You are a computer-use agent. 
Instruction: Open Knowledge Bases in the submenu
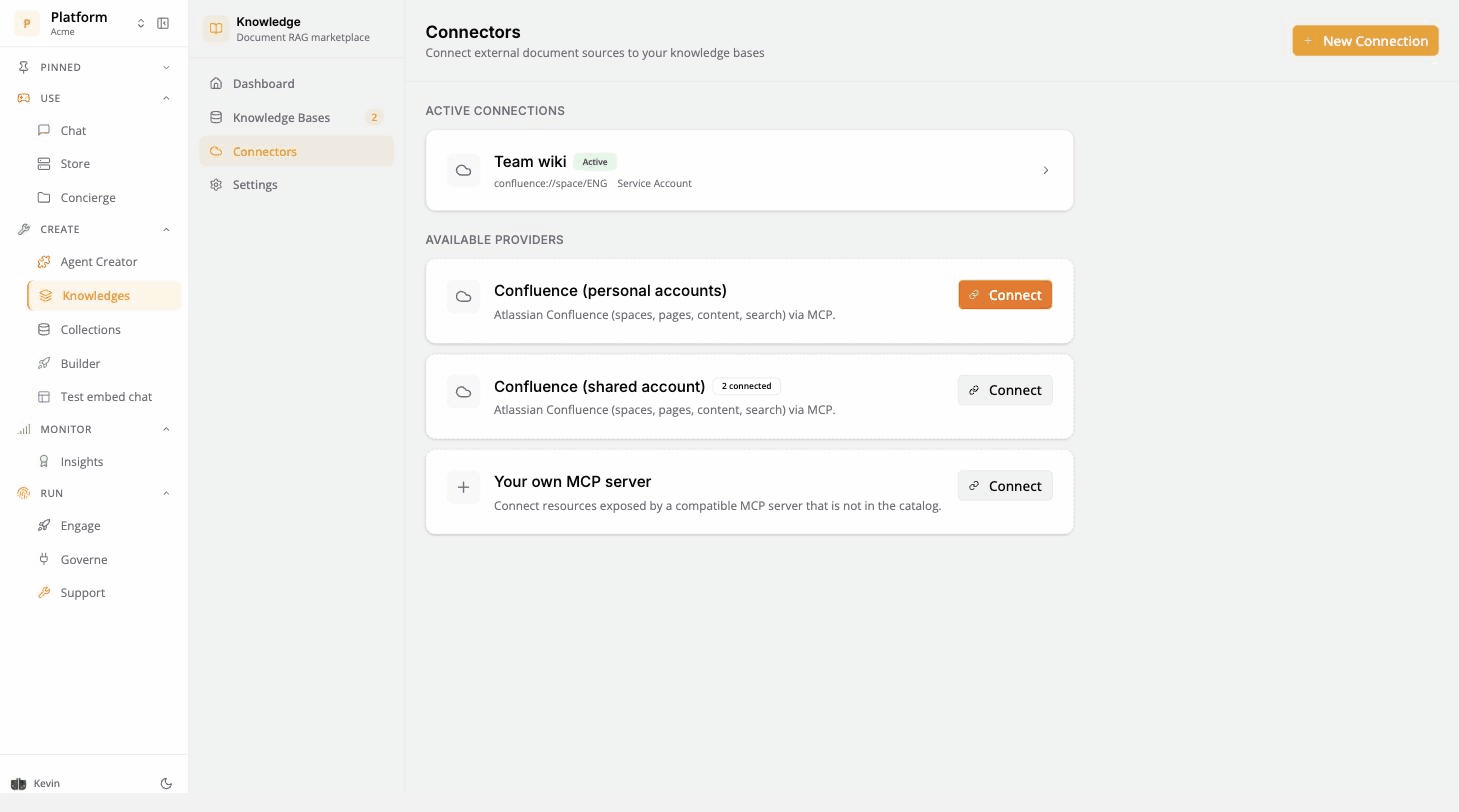pyautogui.click(x=296, y=117)
